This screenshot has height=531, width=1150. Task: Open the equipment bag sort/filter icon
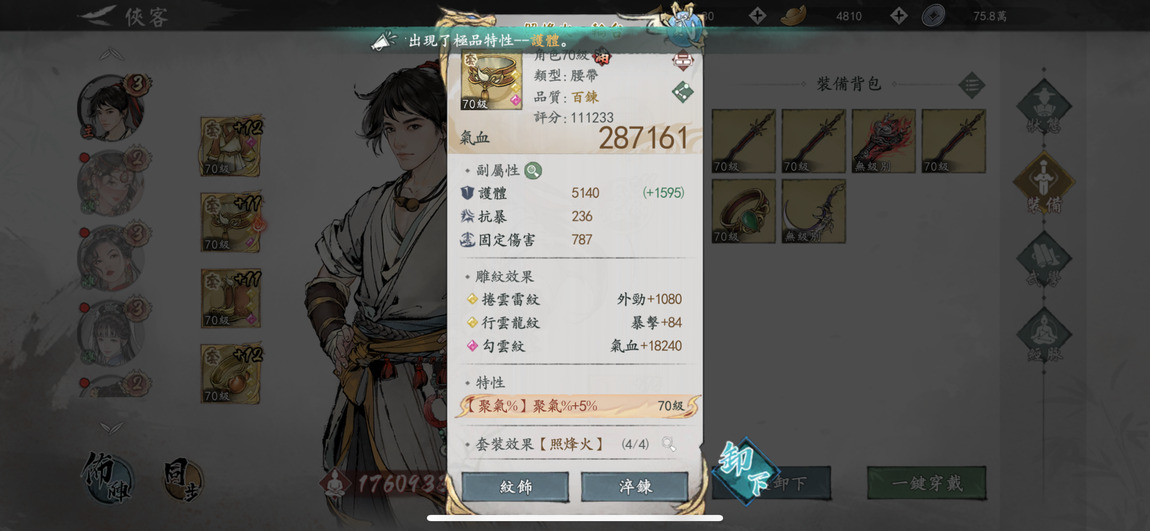972,84
